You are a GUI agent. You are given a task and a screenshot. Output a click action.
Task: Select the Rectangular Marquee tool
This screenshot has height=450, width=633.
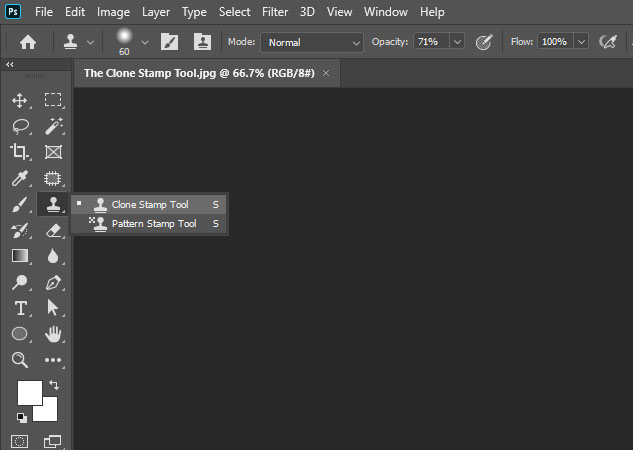(53, 100)
